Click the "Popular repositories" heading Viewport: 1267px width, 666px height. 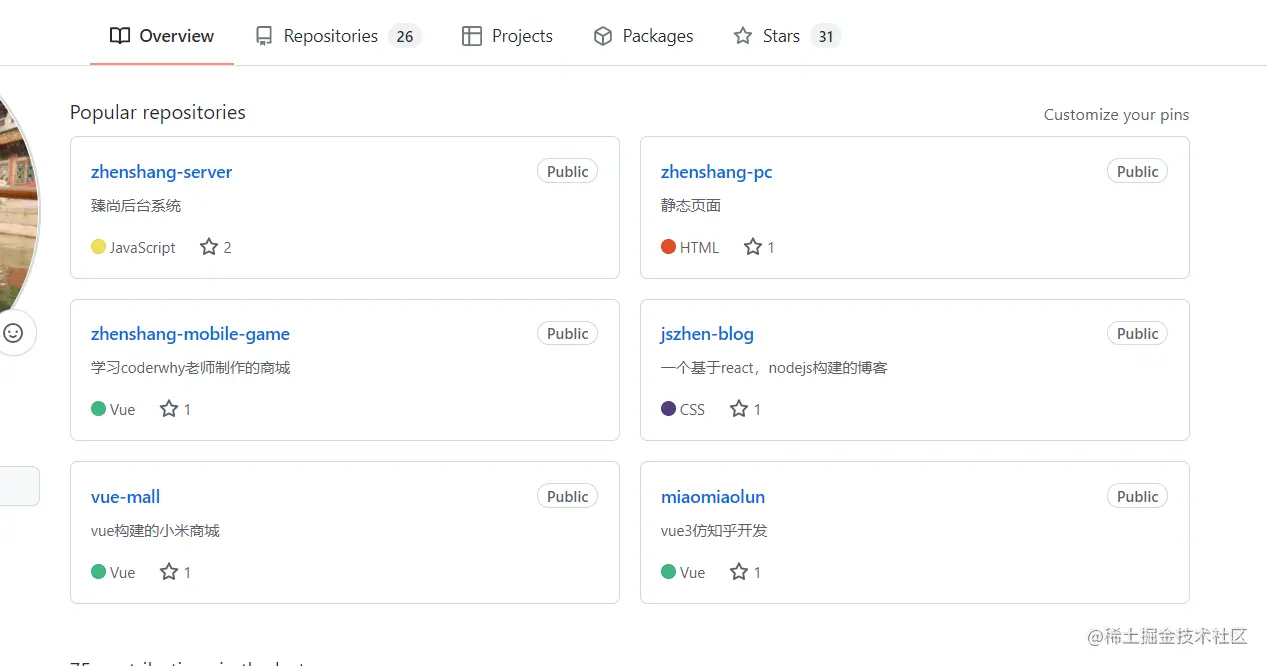tap(158, 112)
